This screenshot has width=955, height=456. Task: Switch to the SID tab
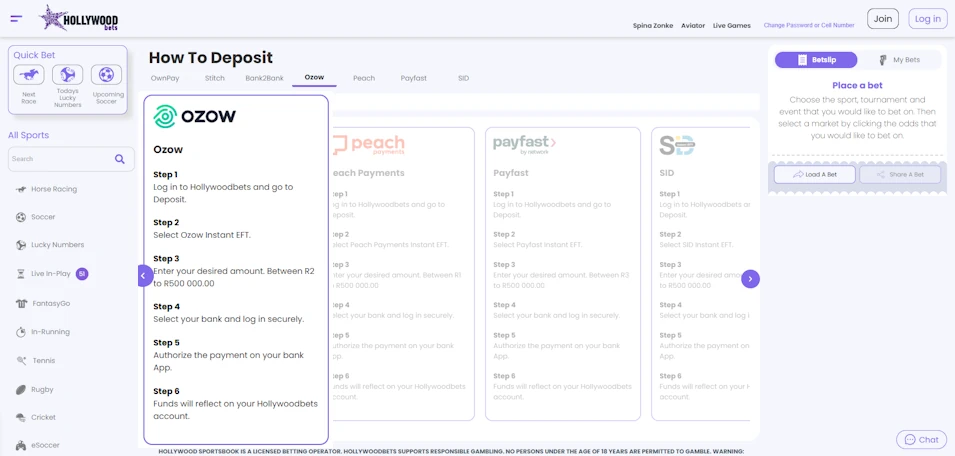[x=463, y=78]
